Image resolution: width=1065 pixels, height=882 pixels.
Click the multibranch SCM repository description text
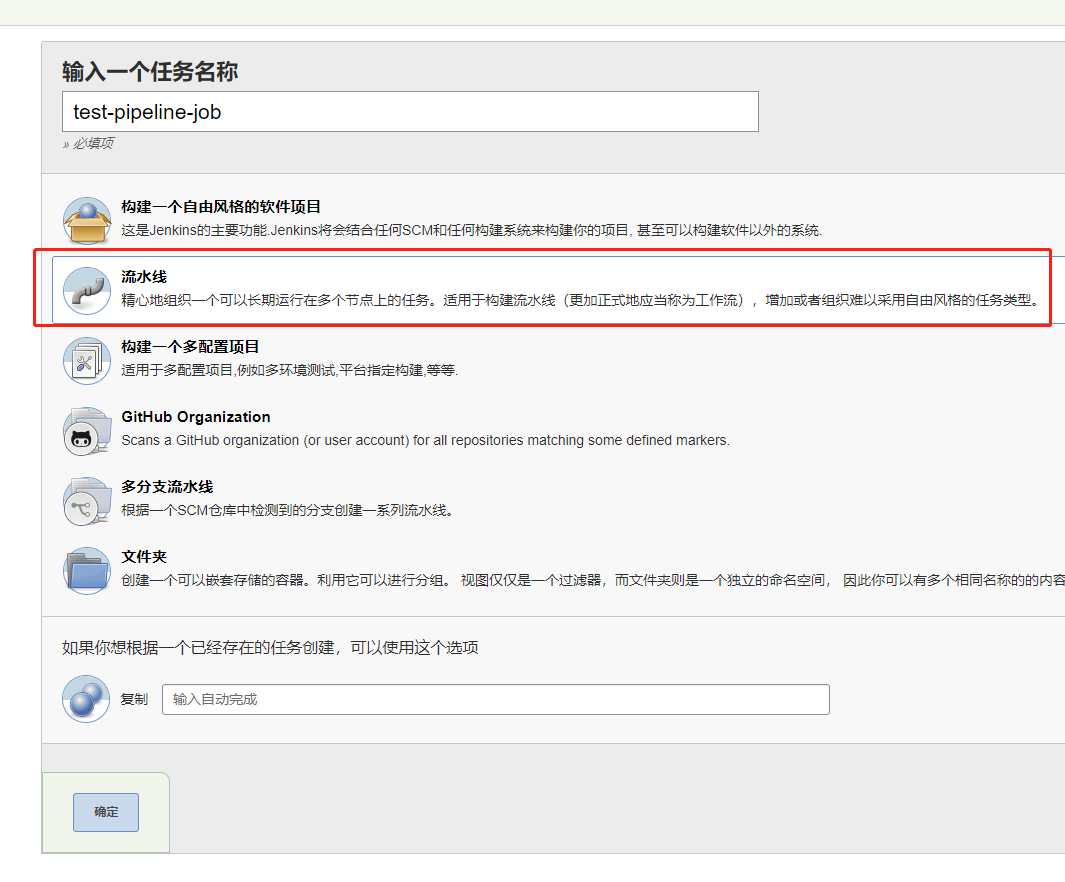[288, 510]
